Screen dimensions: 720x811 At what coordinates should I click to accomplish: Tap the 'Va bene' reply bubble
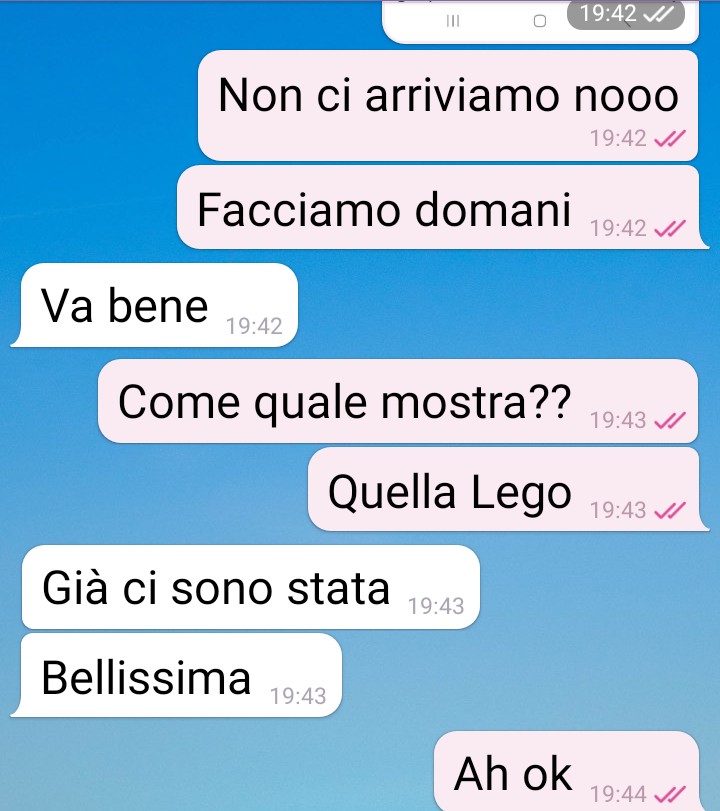tap(155, 305)
